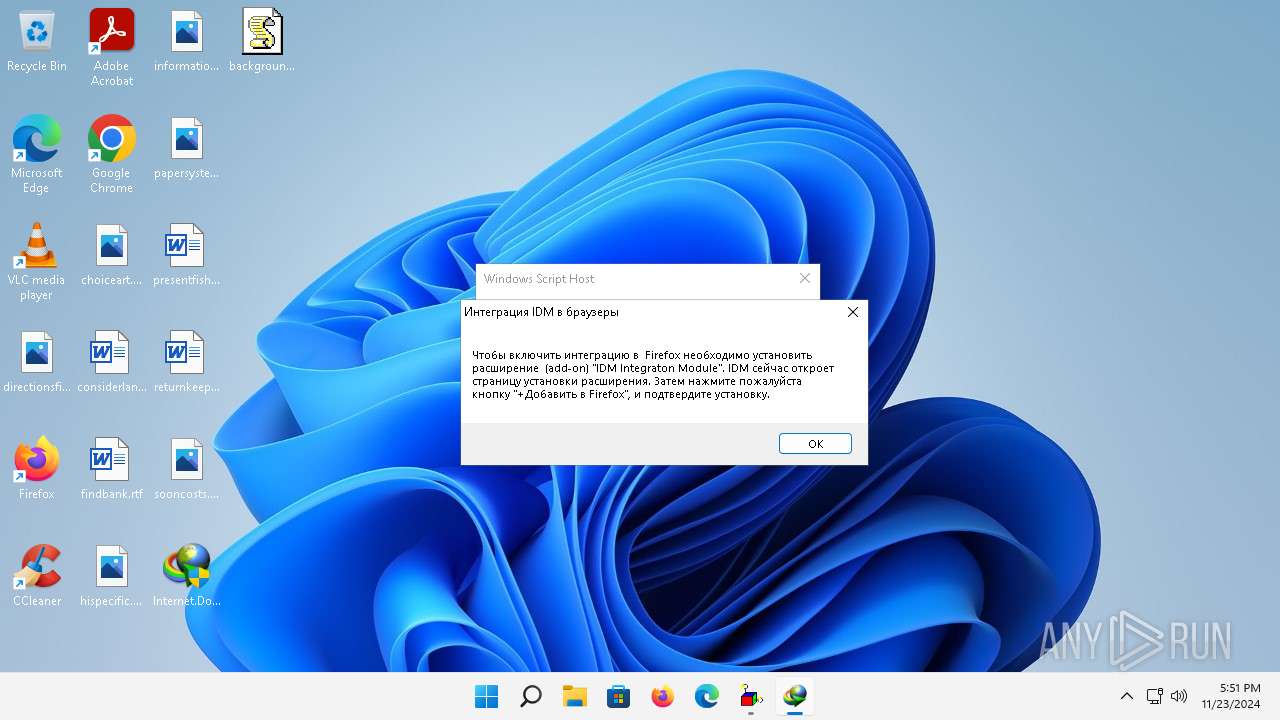Open network status tray icon
Screen dimensions: 1280x720
[x=1154, y=696]
